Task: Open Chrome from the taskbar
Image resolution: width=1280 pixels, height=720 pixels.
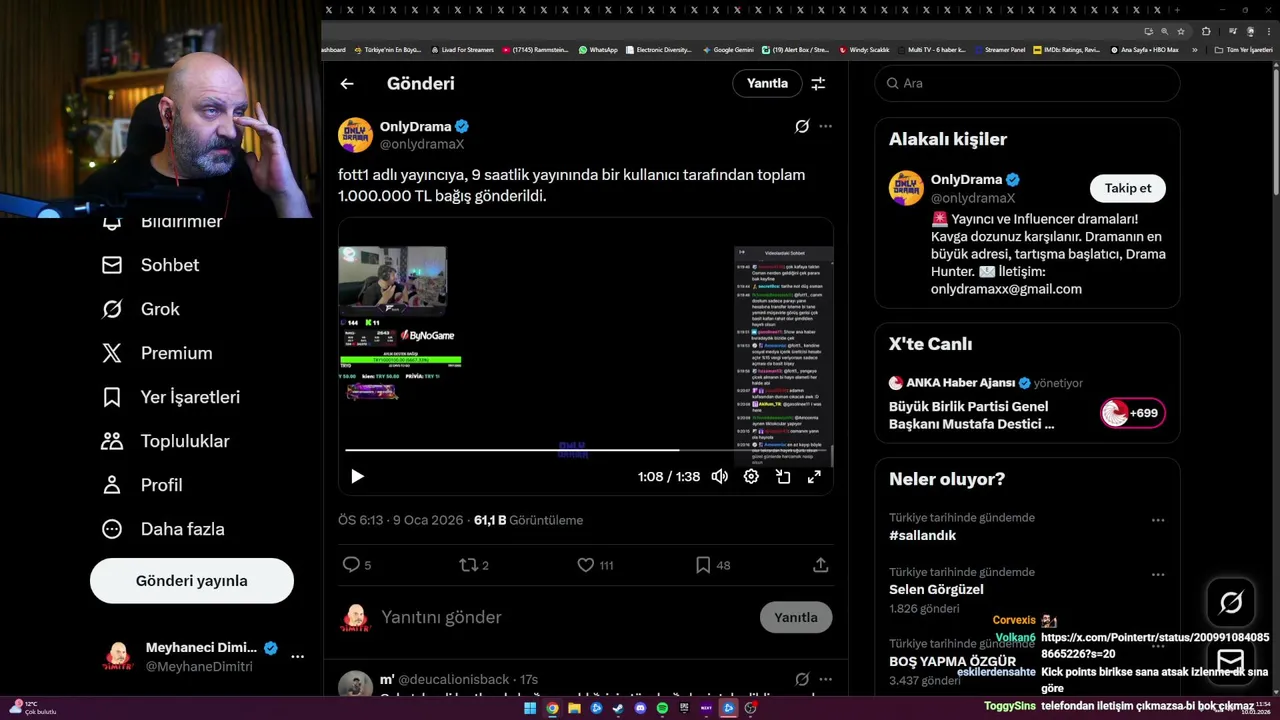Action: coord(552,708)
